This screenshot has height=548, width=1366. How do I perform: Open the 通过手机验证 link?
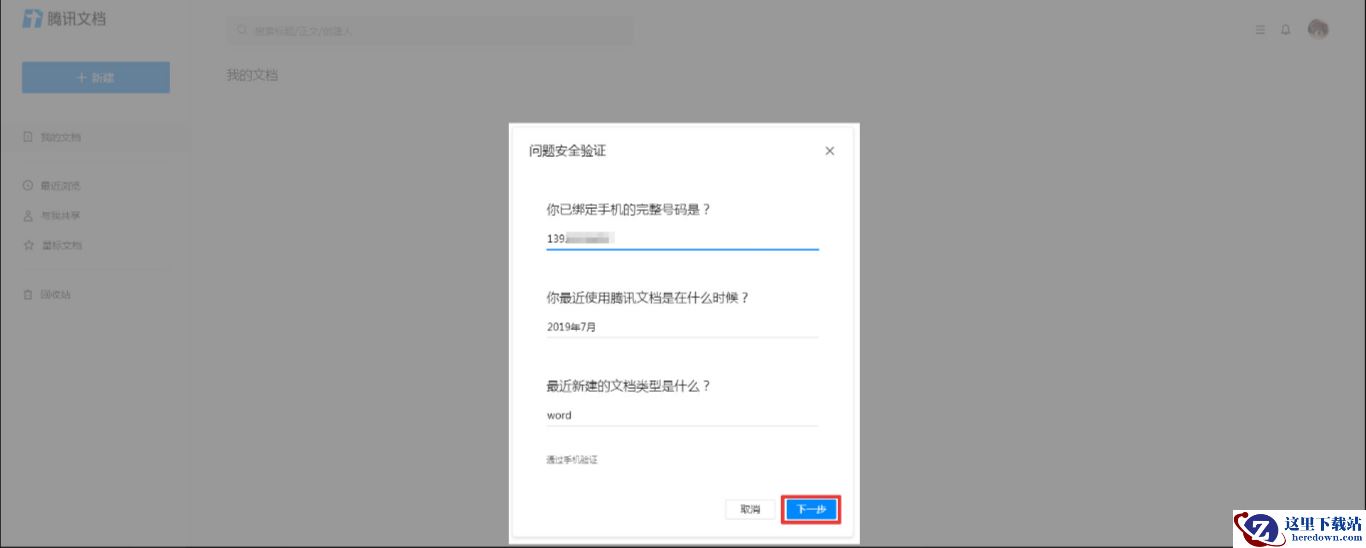(x=572, y=460)
